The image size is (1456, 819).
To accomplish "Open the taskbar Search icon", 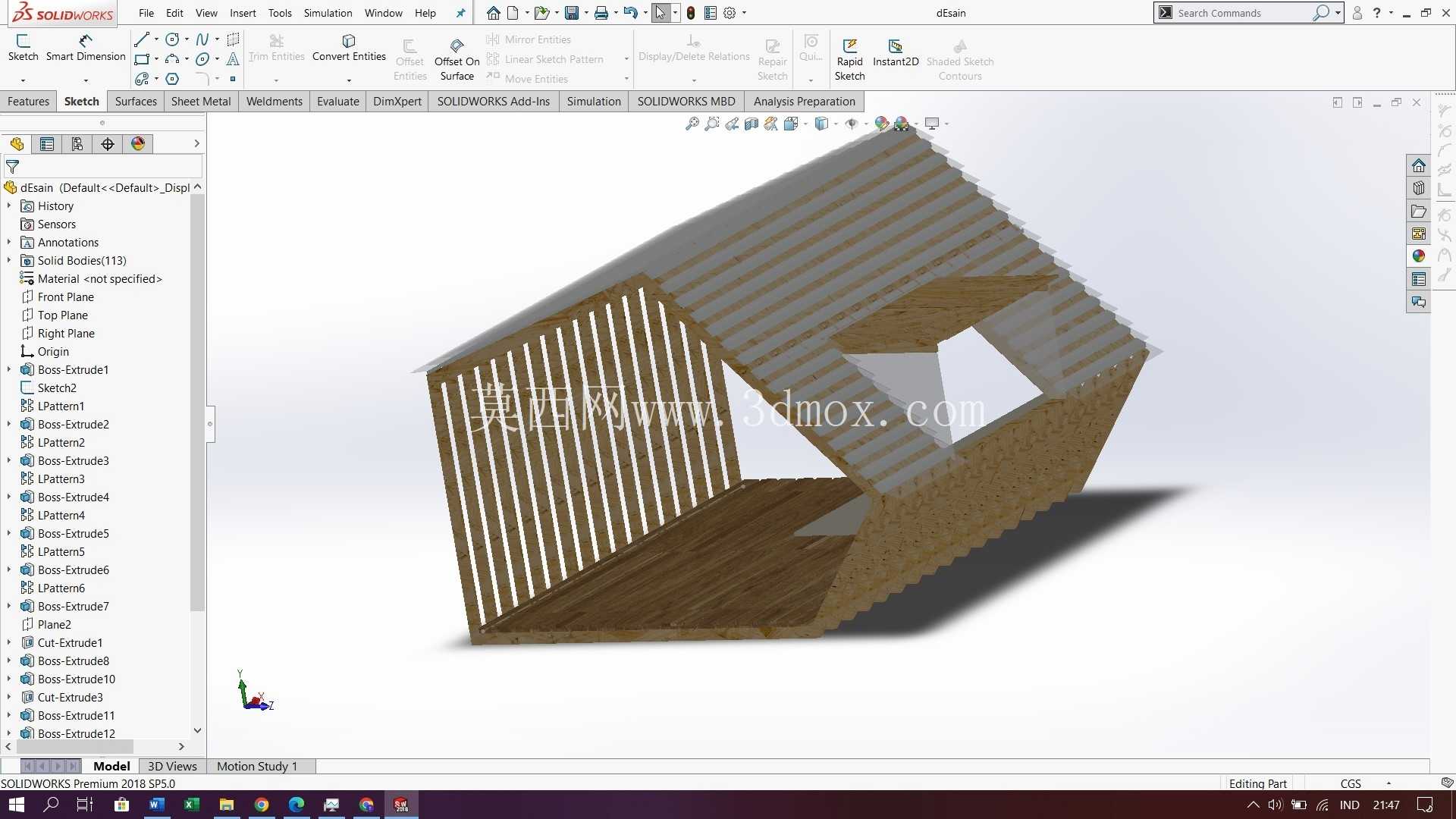I will tap(51, 805).
